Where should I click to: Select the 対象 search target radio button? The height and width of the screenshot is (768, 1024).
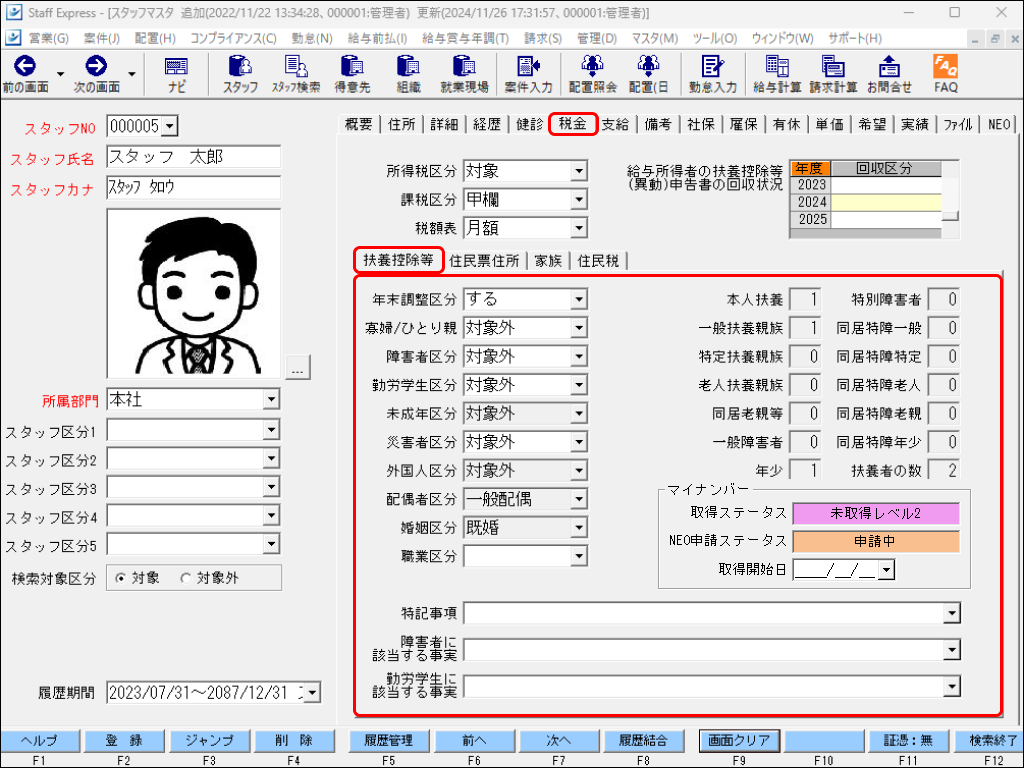pos(121,578)
